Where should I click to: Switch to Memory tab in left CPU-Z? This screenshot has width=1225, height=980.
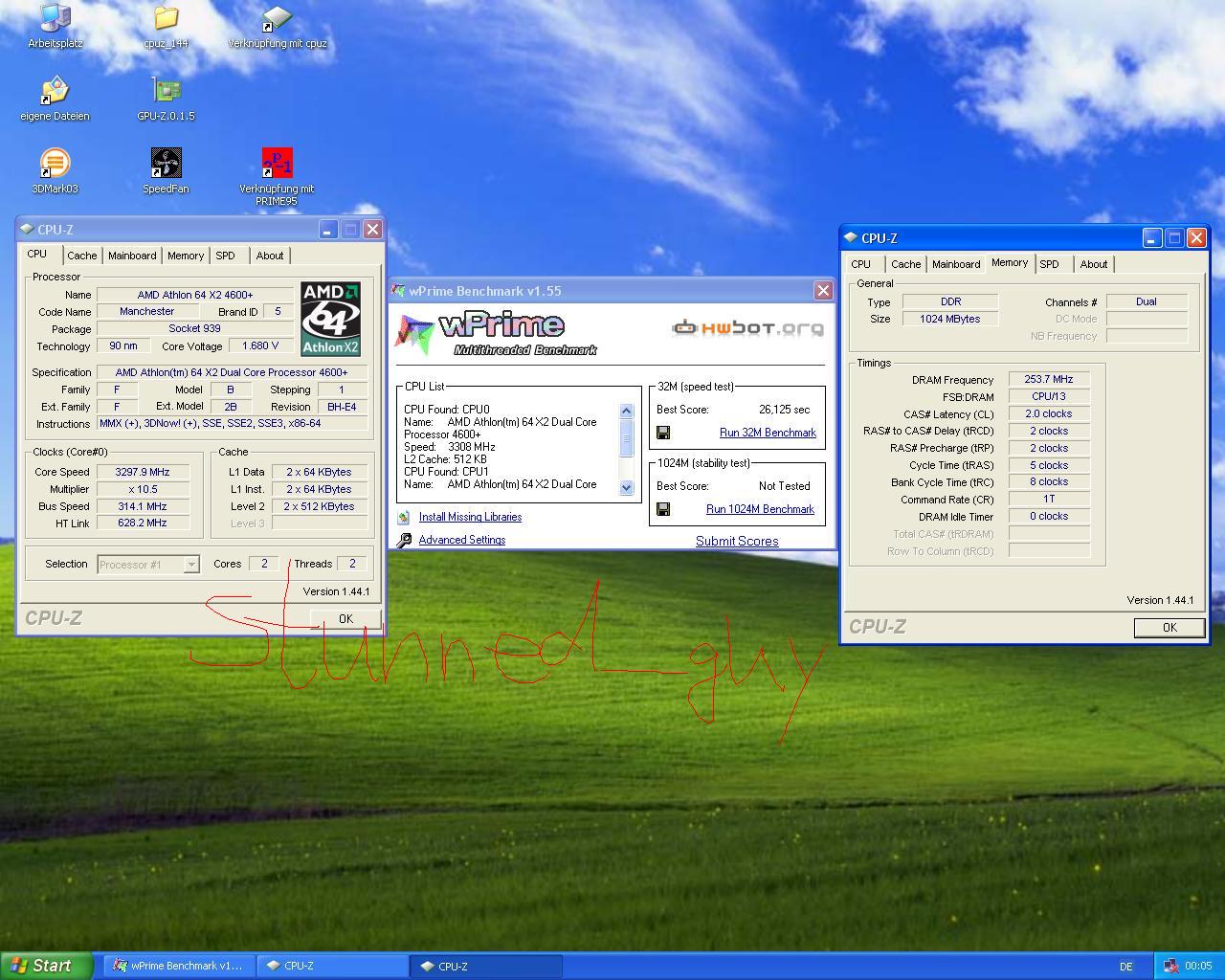point(186,256)
